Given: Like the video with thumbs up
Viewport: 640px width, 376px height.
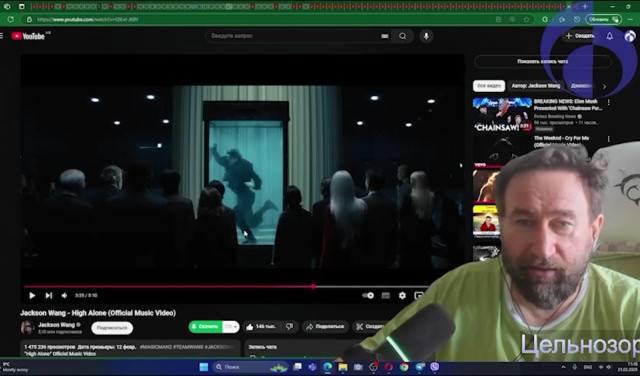Looking at the screenshot, I should [x=261, y=327].
